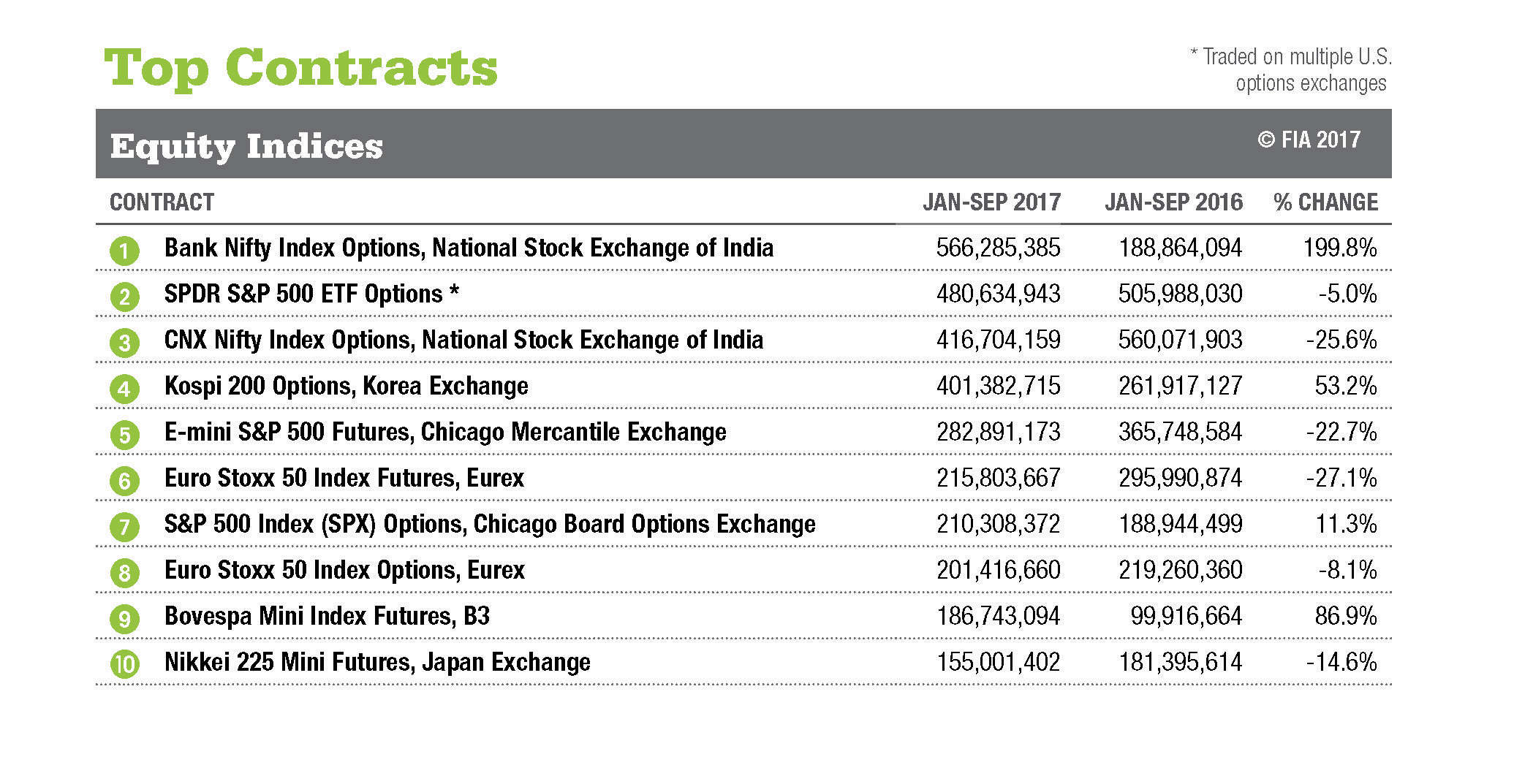Screen dimensions: 1514x784
Task: Select the green number 3 rank circle
Action: 124,343
